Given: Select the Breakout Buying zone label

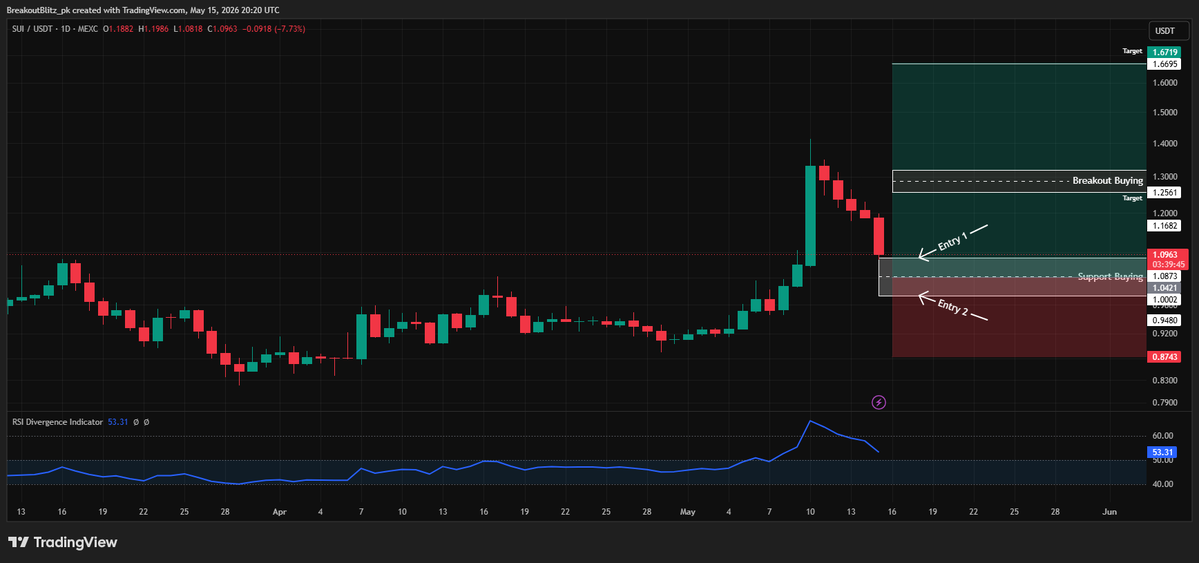Looking at the screenshot, I should click(1107, 181).
